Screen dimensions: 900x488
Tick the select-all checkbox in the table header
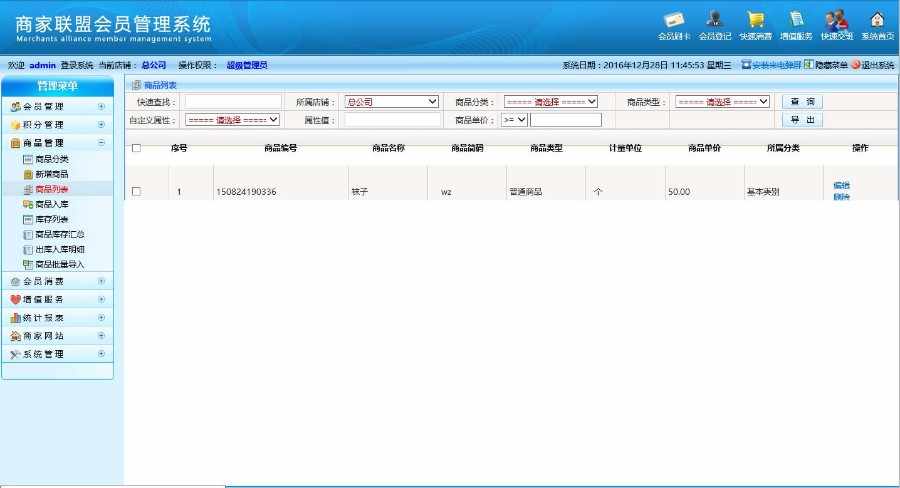tap(136, 148)
